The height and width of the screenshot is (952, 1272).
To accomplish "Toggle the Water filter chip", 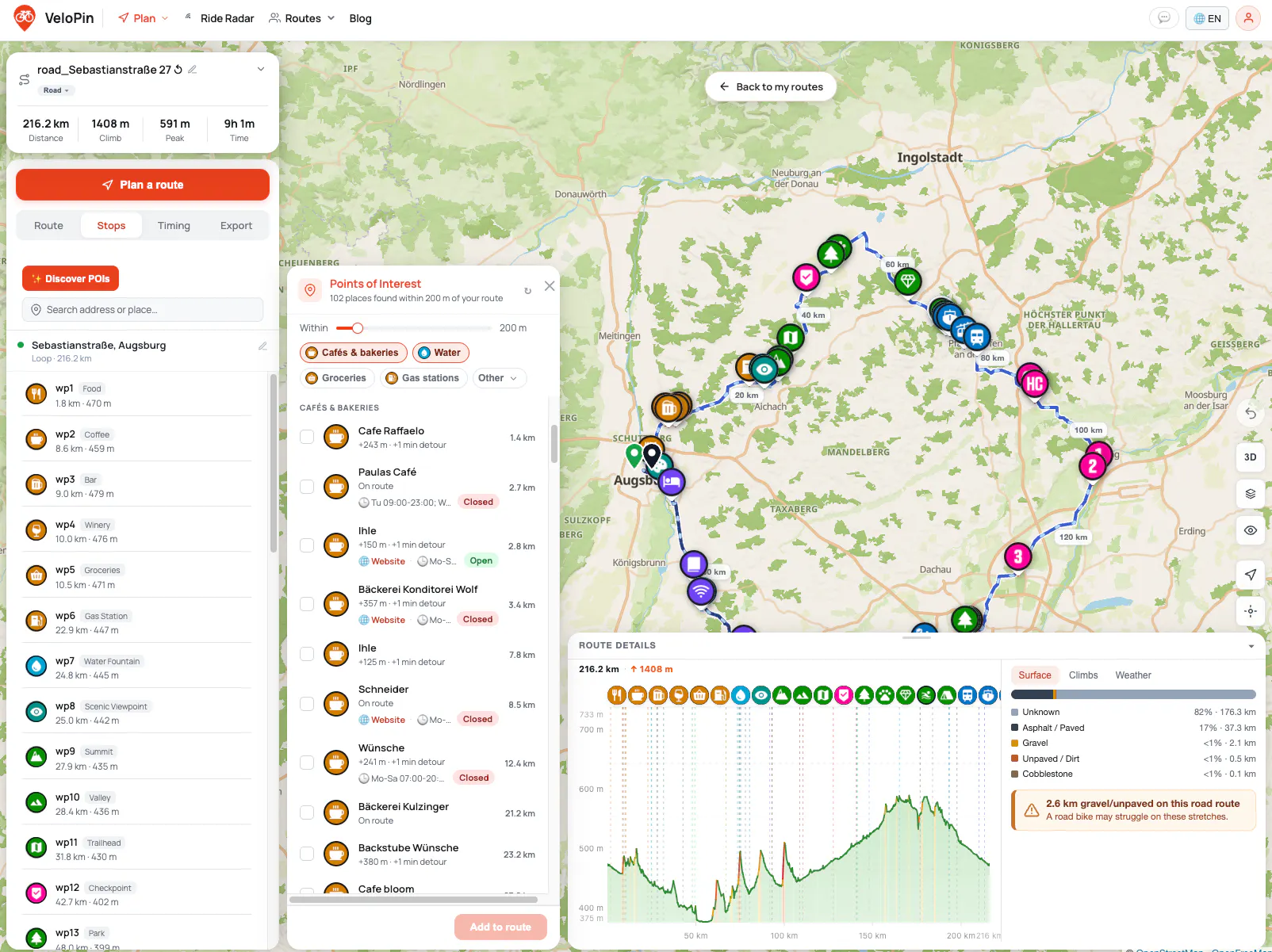I will (440, 353).
